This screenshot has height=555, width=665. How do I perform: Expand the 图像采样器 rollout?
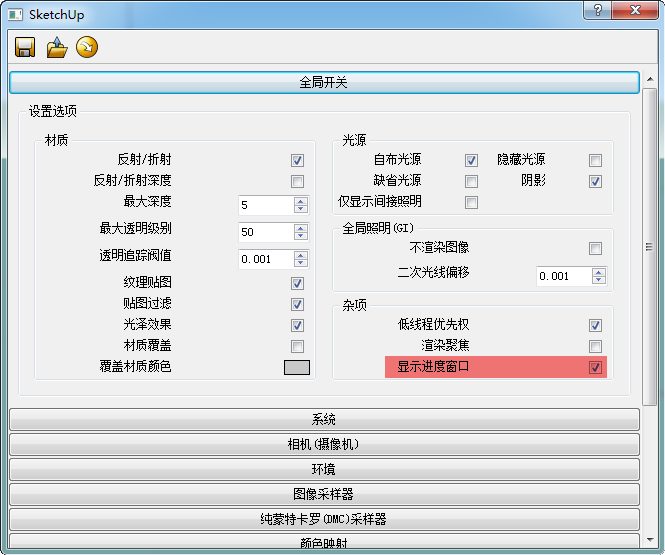tap(324, 494)
